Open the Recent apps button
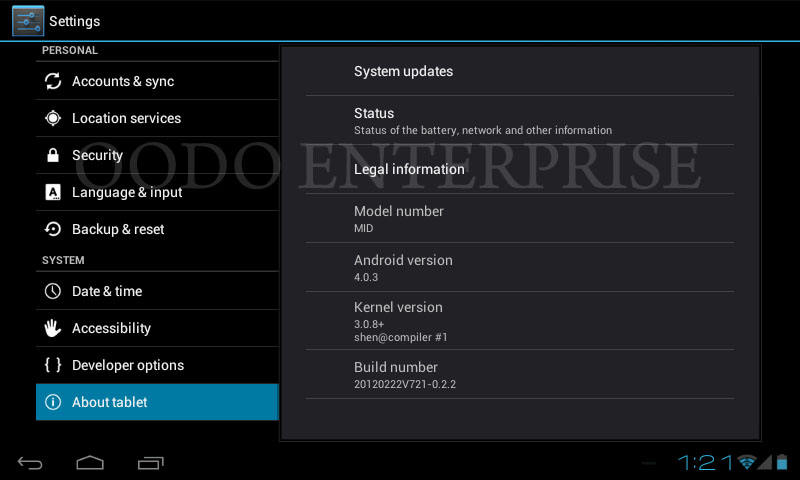 151,463
